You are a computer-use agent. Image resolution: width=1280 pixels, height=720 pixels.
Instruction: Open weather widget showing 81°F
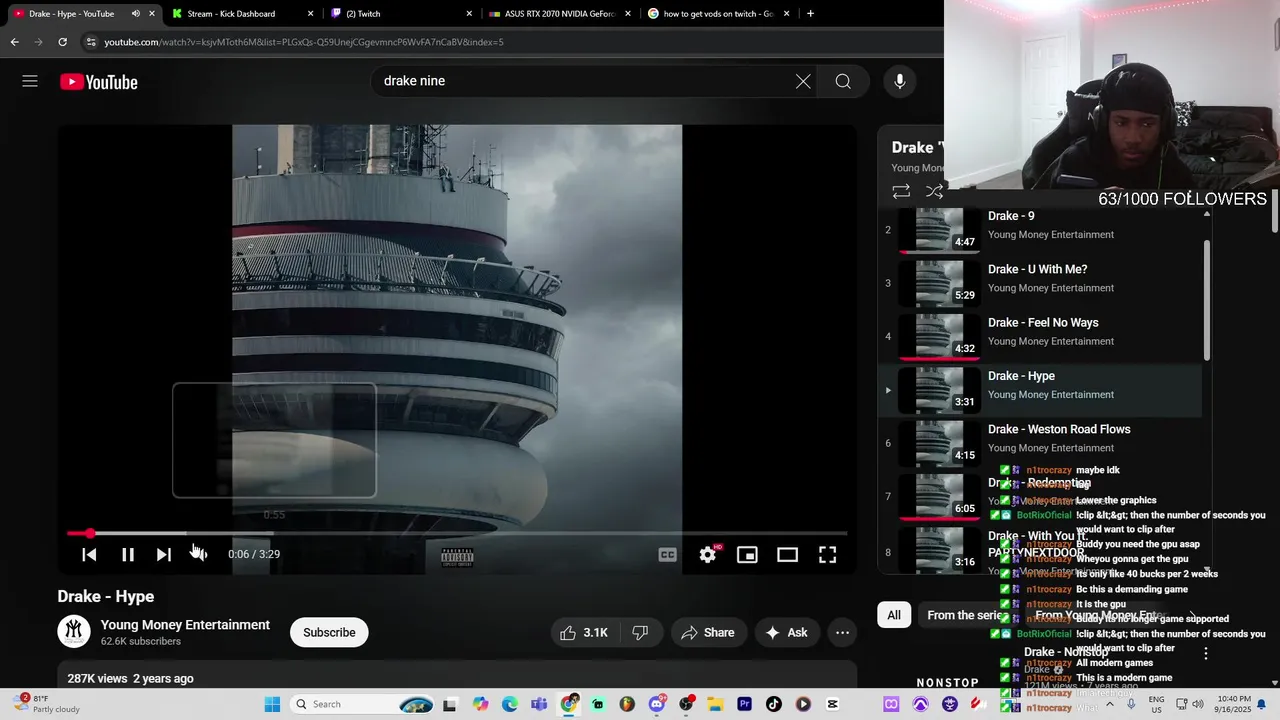coord(48,704)
